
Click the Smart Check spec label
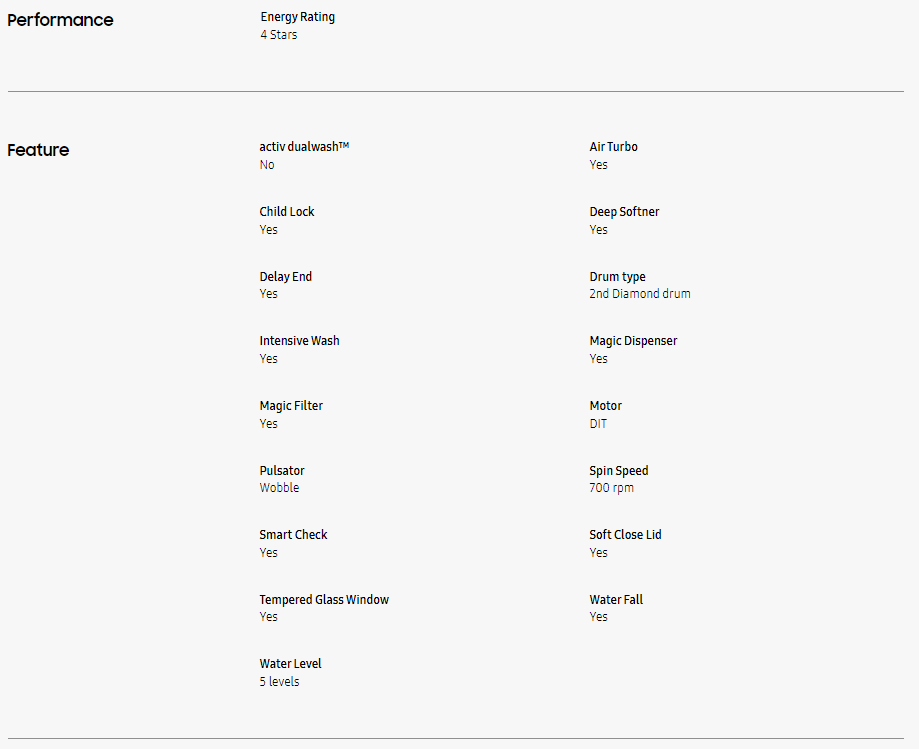click(x=294, y=534)
